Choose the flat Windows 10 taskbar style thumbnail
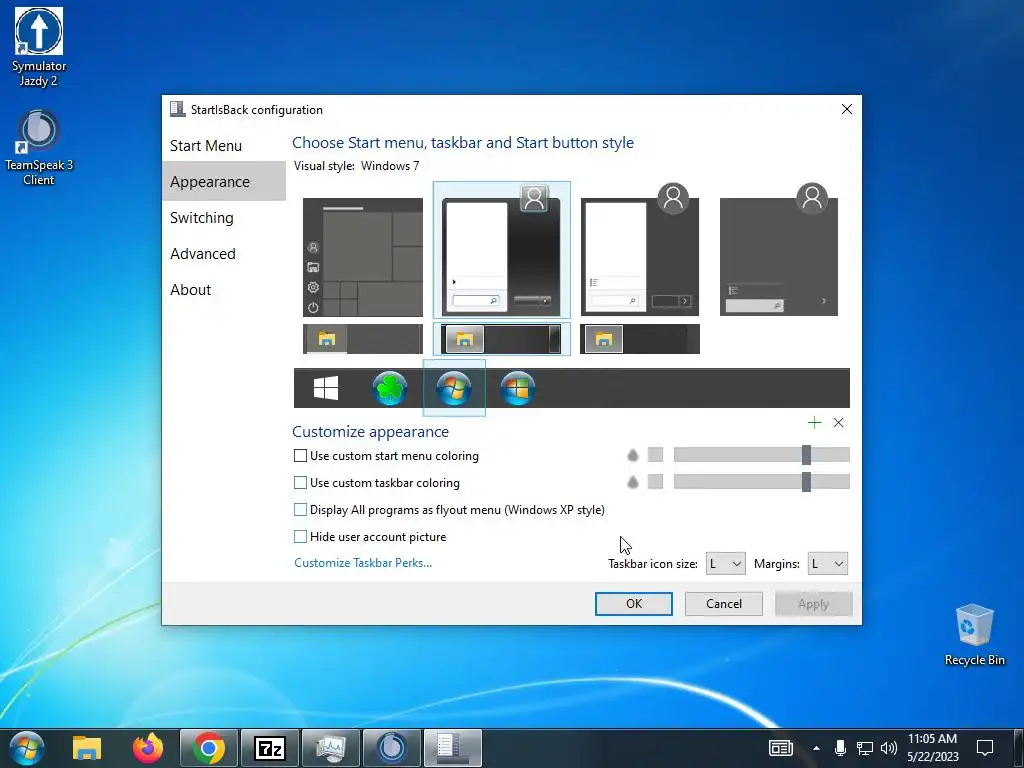Viewport: 1024px width, 768px height. pos(363,339)
